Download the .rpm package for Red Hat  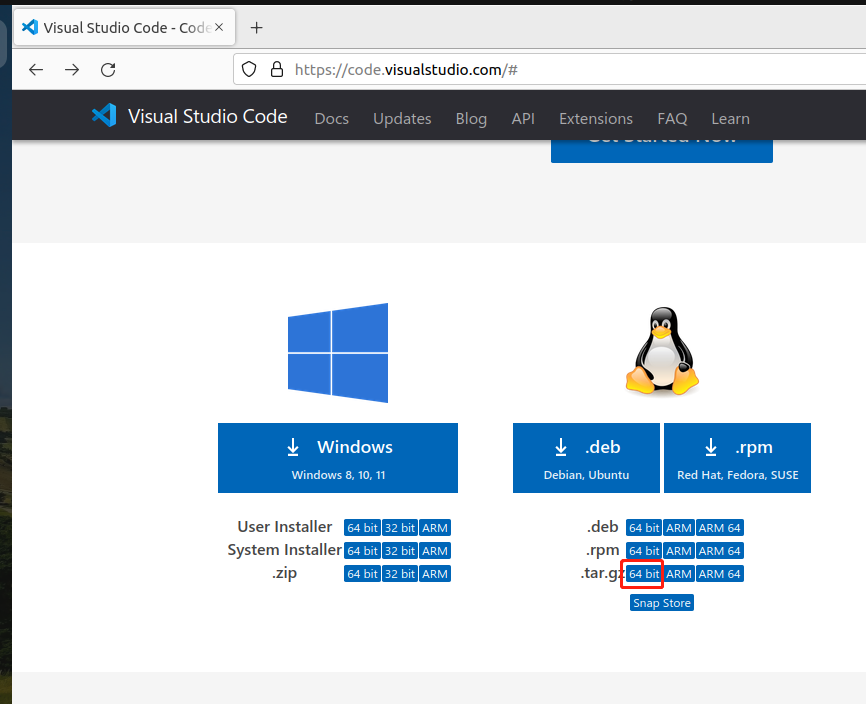click(x=737, y=458)
